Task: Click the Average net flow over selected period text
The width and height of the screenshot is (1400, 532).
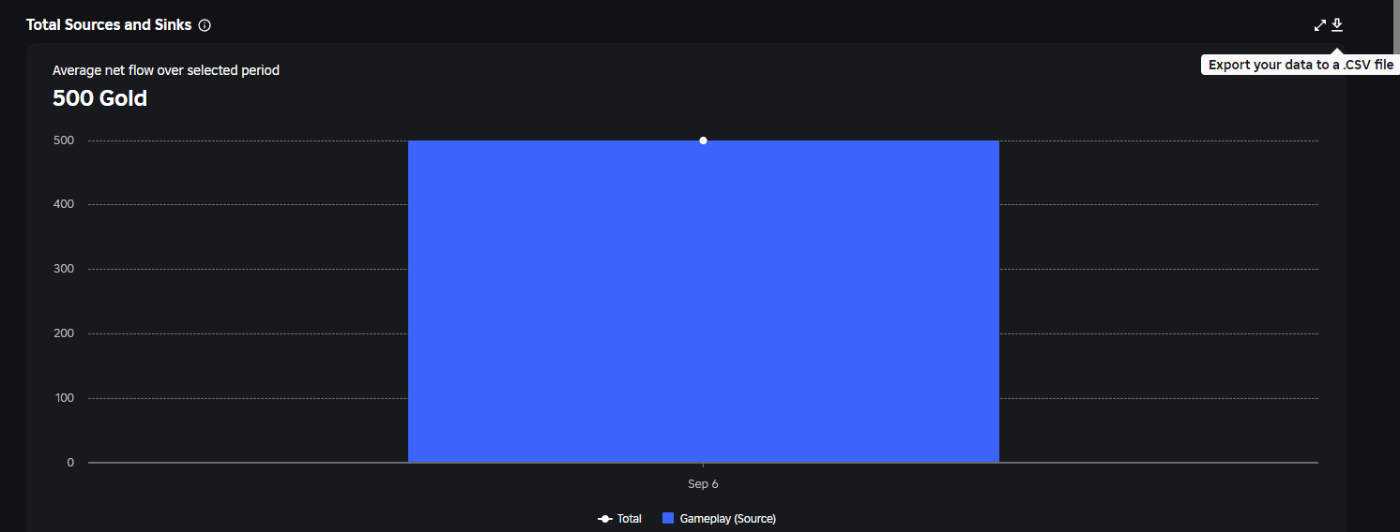Action: pyautogui.click(x=166, y=70)
